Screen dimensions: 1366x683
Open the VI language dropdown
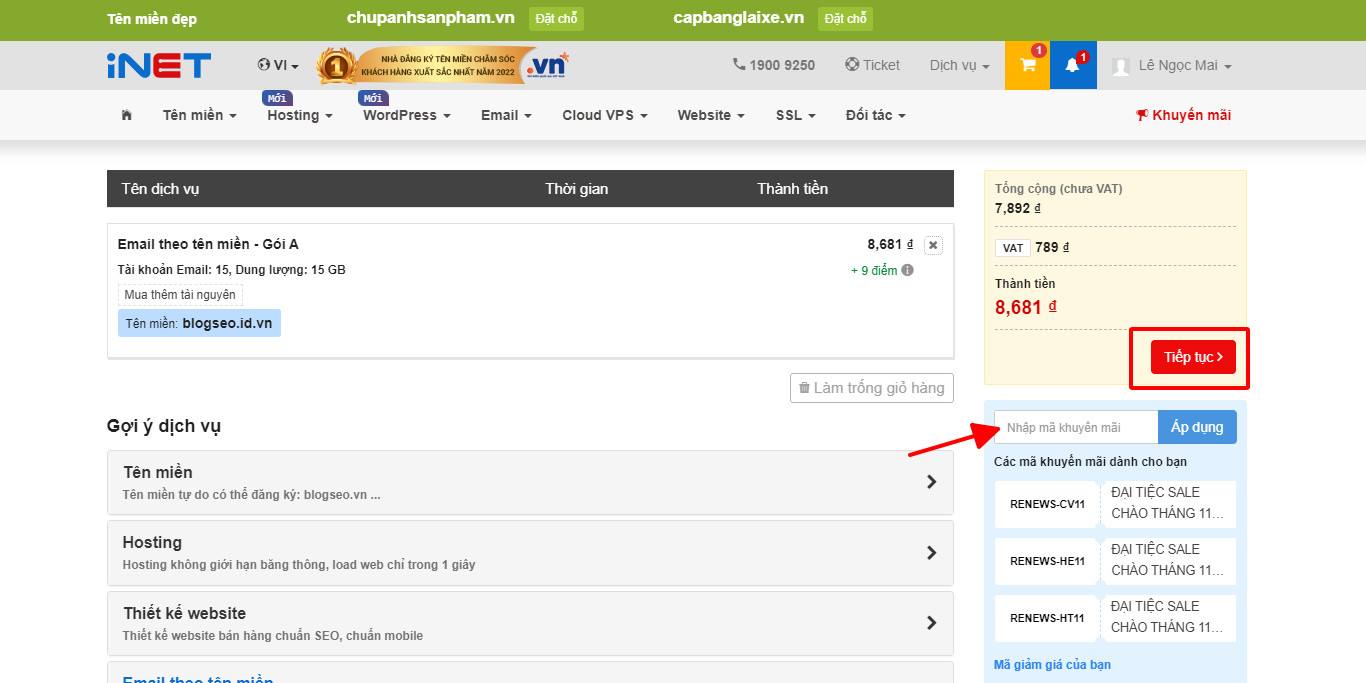tap(279, 65)
